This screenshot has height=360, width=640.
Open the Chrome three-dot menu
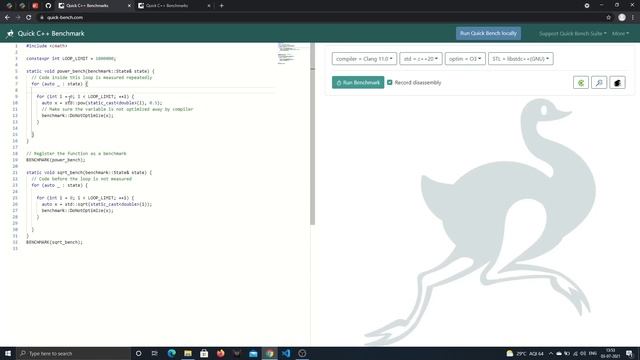pyautogui.click(x=633, y=18)
